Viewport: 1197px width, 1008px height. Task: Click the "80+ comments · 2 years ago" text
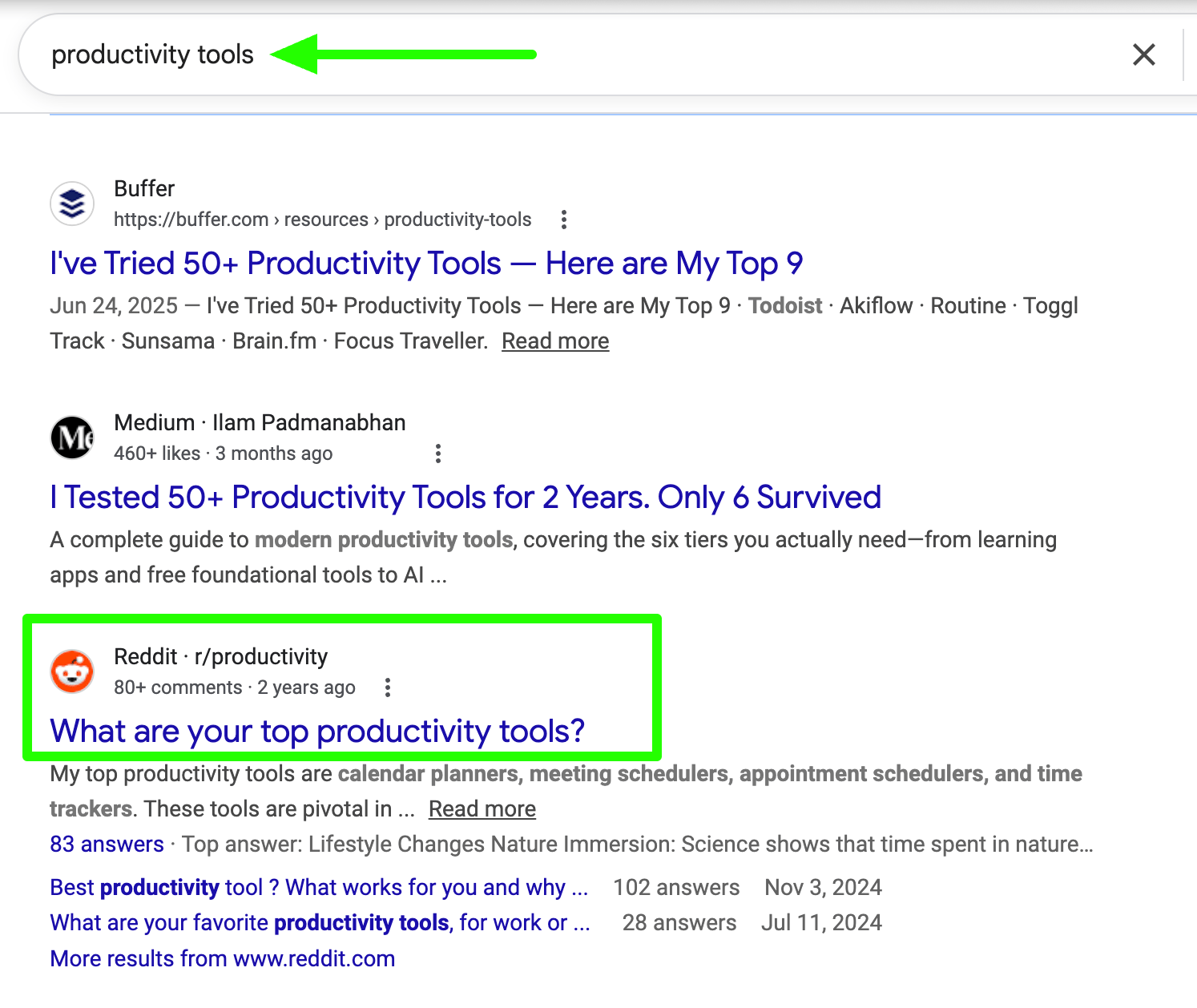coord(235,687)
